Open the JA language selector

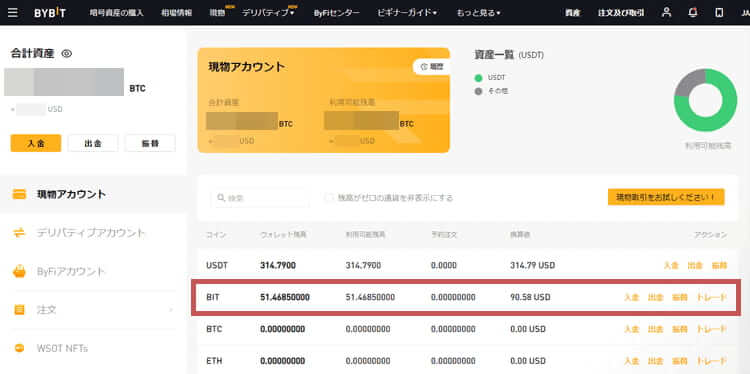[745, 13]
